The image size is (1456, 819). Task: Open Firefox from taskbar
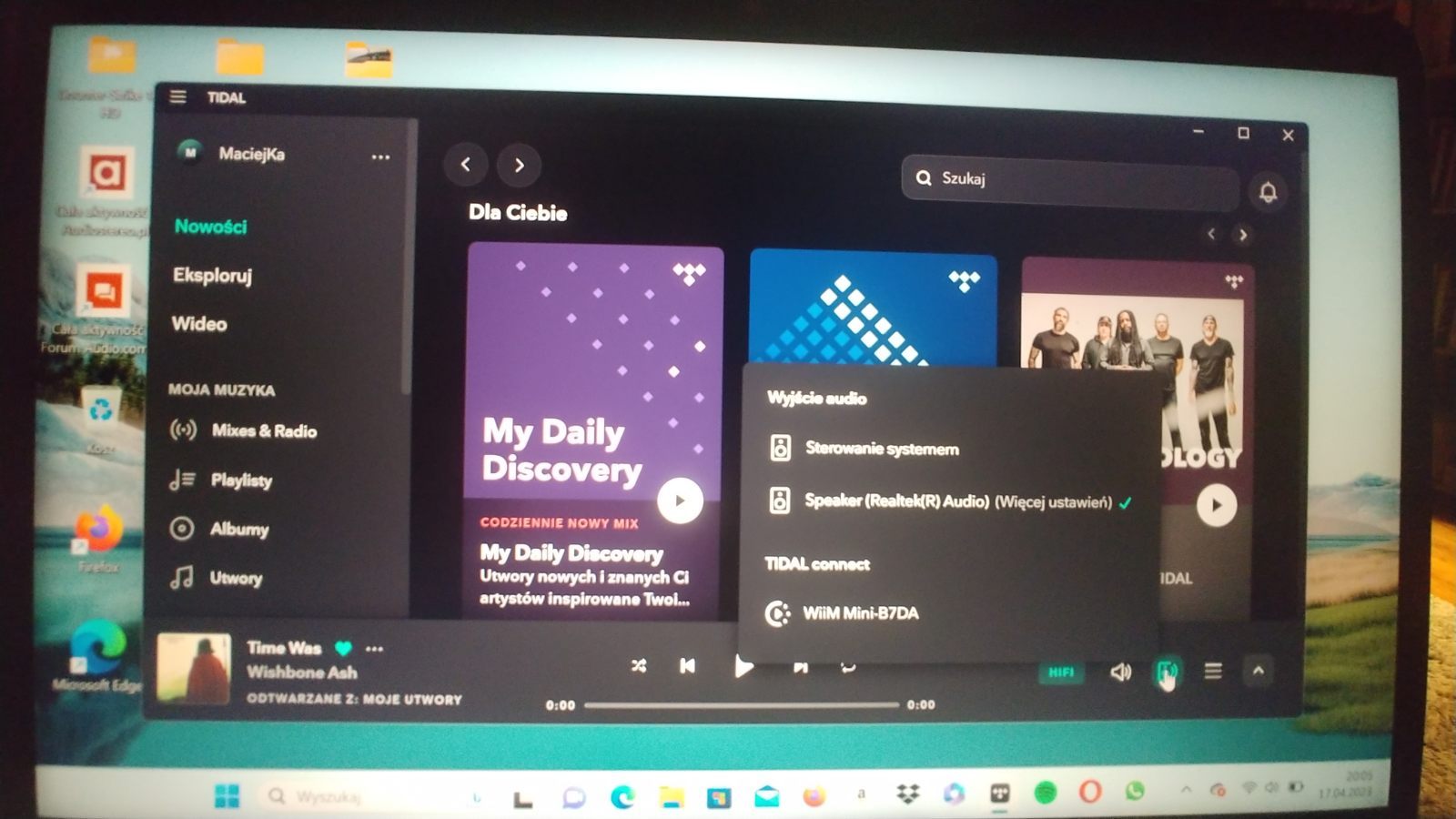coord(814,797)
